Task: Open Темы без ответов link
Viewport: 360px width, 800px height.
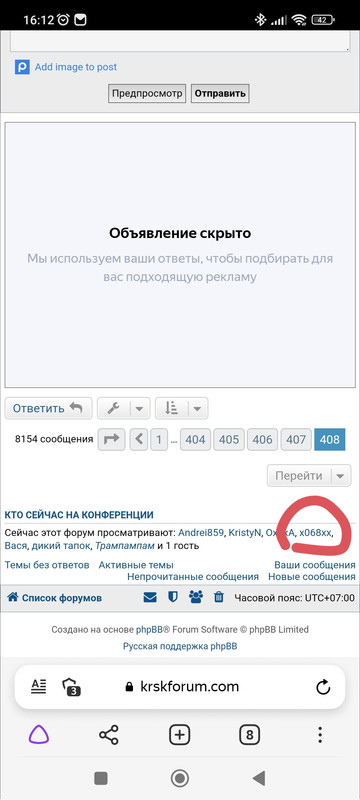Action: coord(47,565)
